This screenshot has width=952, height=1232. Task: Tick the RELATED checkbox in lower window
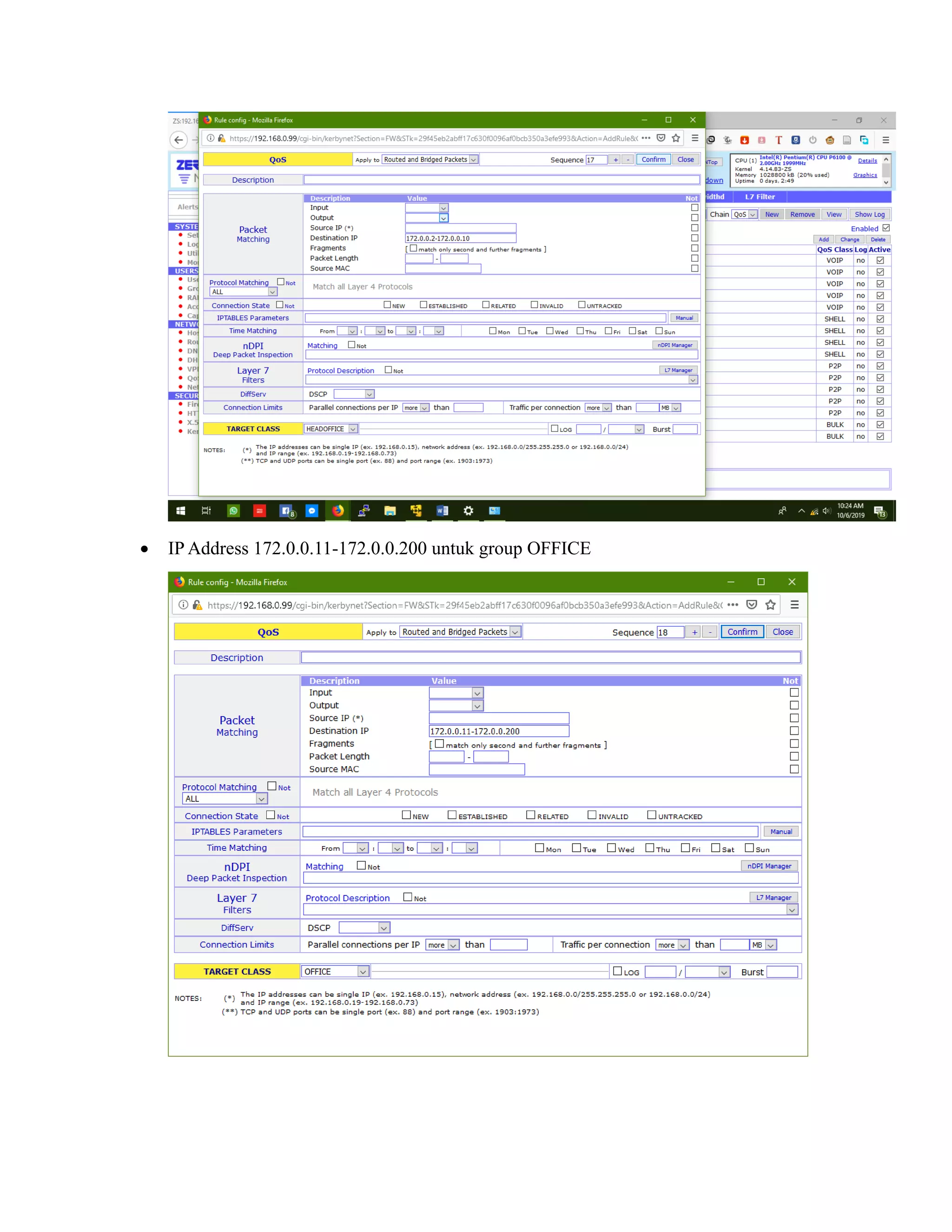point(531,815)
